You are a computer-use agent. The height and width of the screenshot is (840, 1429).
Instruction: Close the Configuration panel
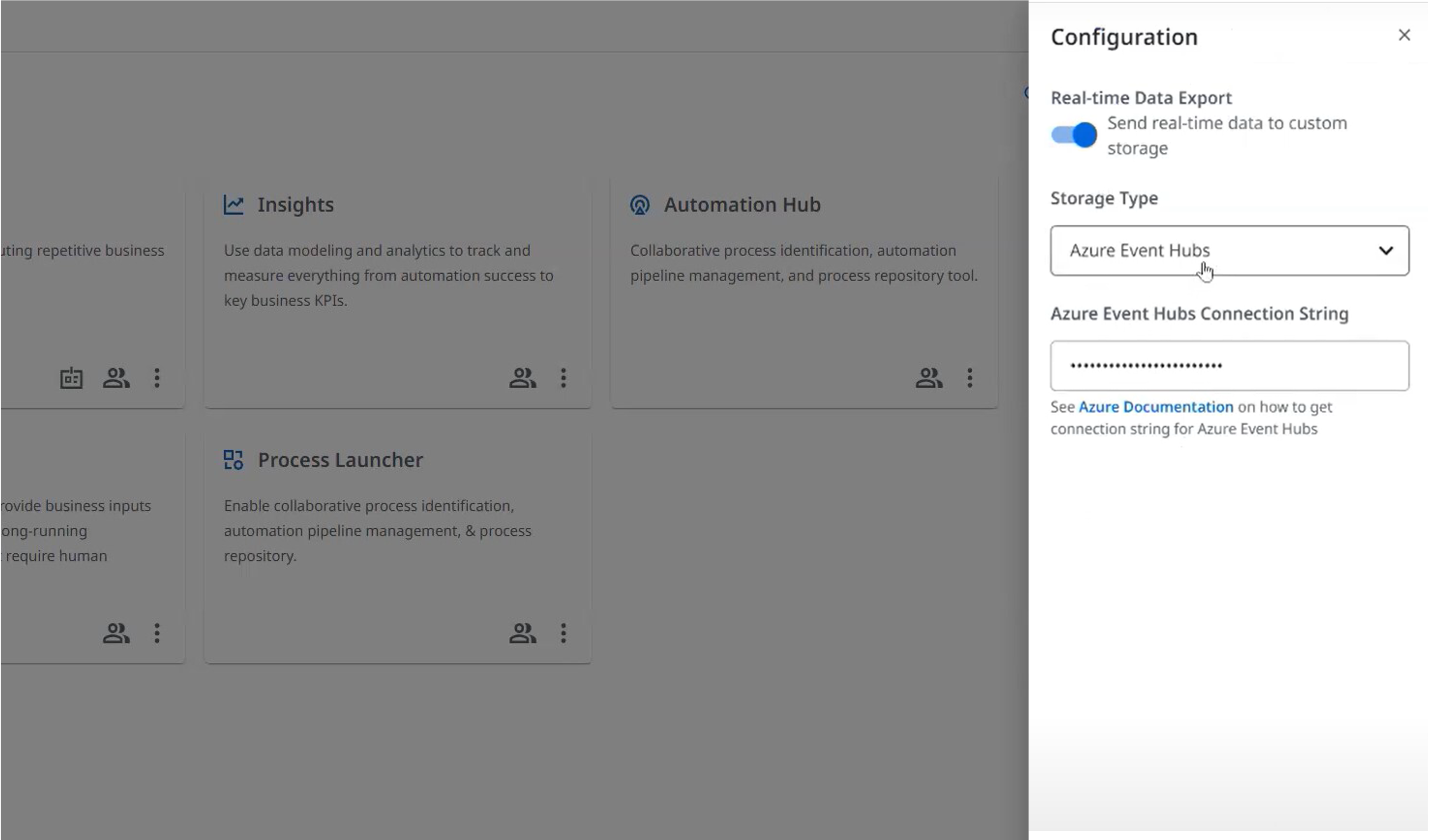coord(1404,35)
